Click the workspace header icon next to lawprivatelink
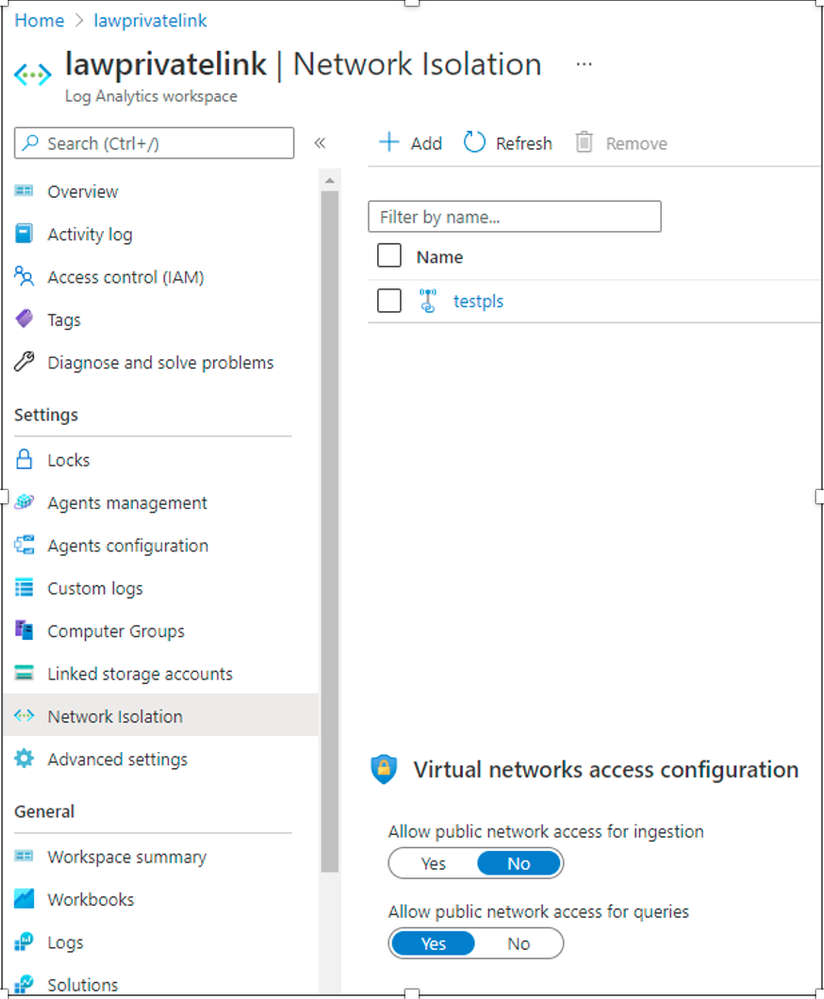Viewport: 824px width, 999px height. [33, 75]
